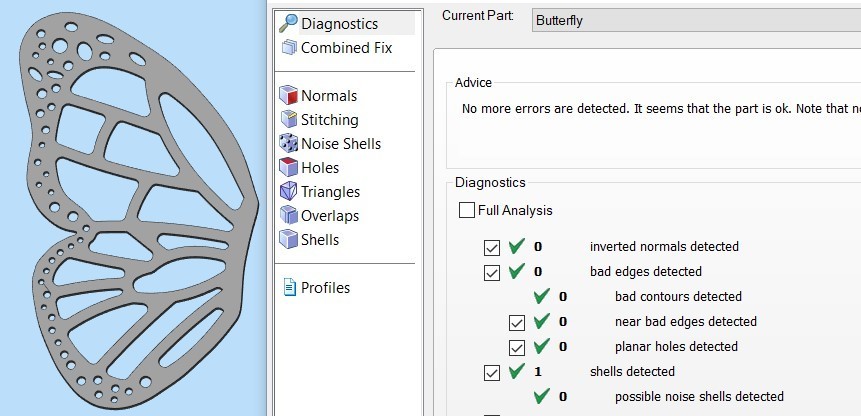Click the Diagnostics magnifier icon

pyautogui.click(x=288, y=23)
